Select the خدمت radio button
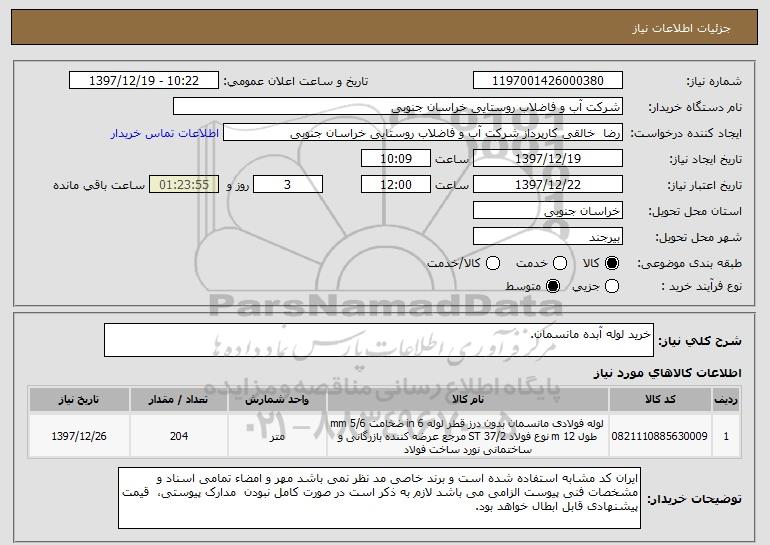 [x=560, y=263]
